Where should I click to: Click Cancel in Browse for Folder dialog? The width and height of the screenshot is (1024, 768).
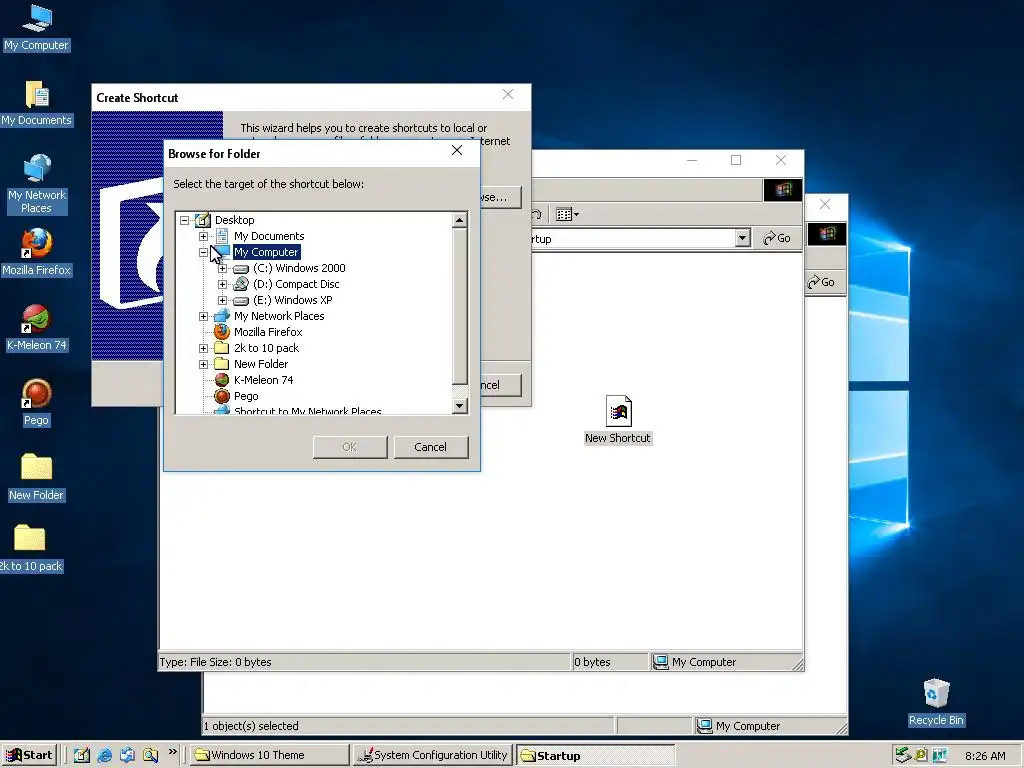[430, 447]
